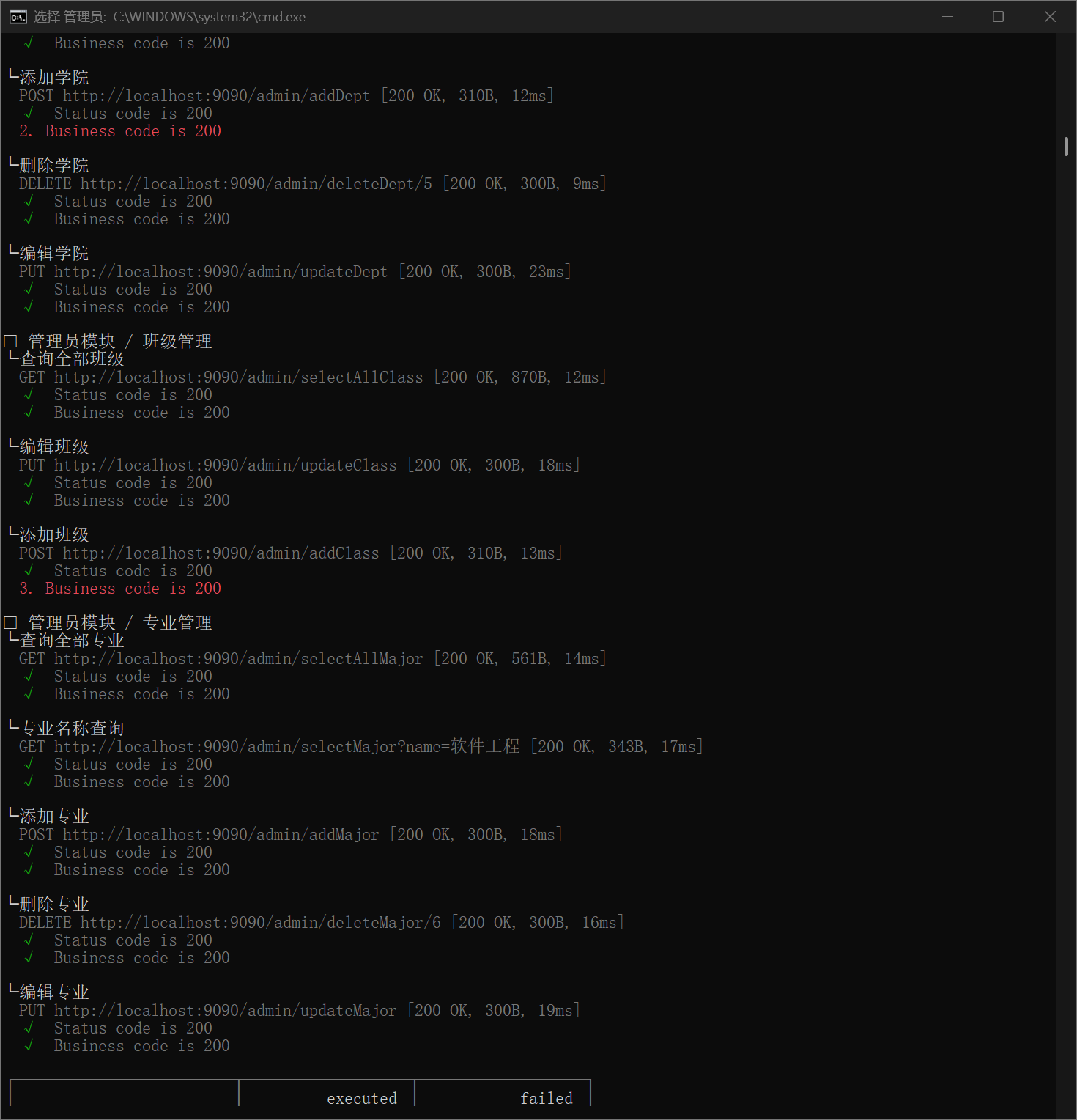Click Business code line under 删除学院
Screen dimensions: 1077x1120
click(x=127, y=219)
